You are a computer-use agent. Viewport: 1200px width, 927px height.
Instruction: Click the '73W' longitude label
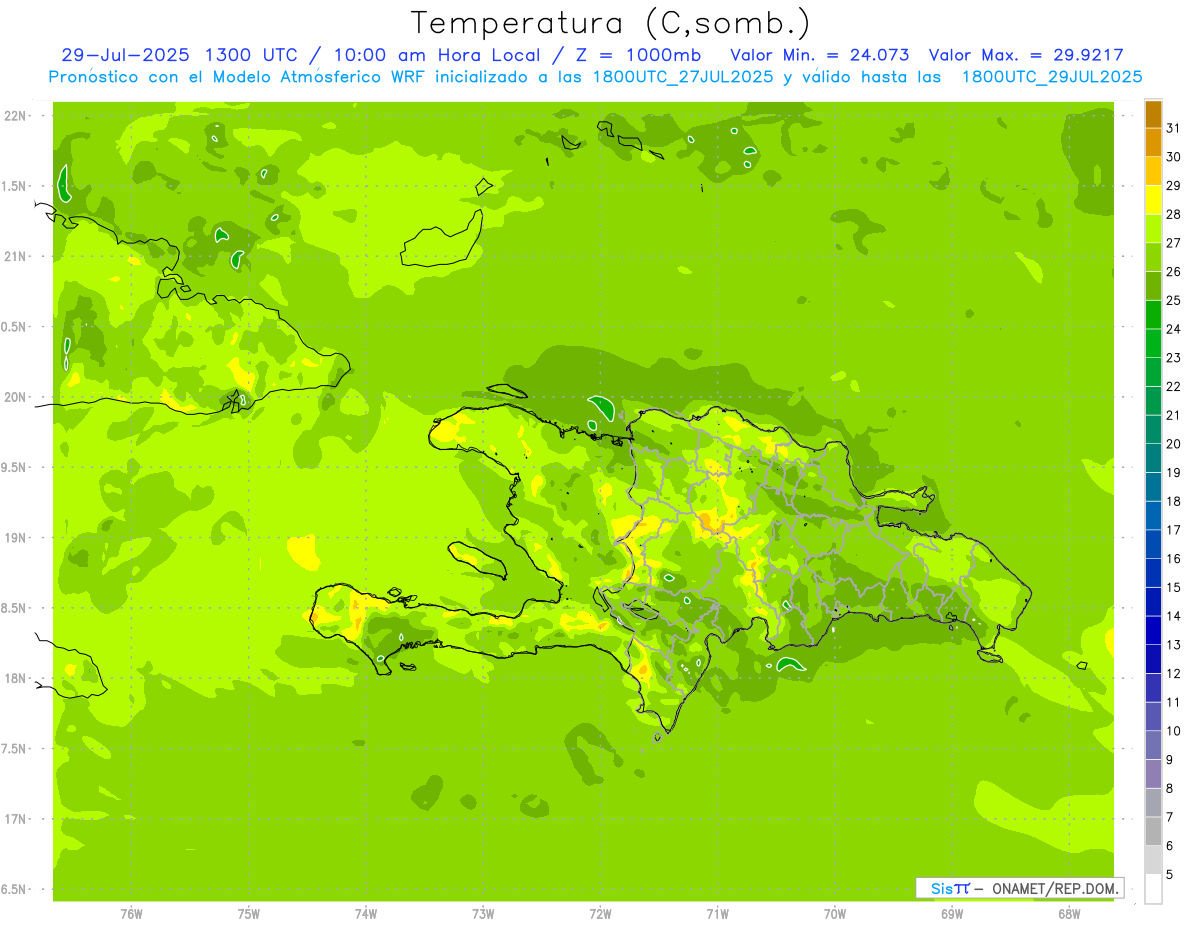[483, 914]
